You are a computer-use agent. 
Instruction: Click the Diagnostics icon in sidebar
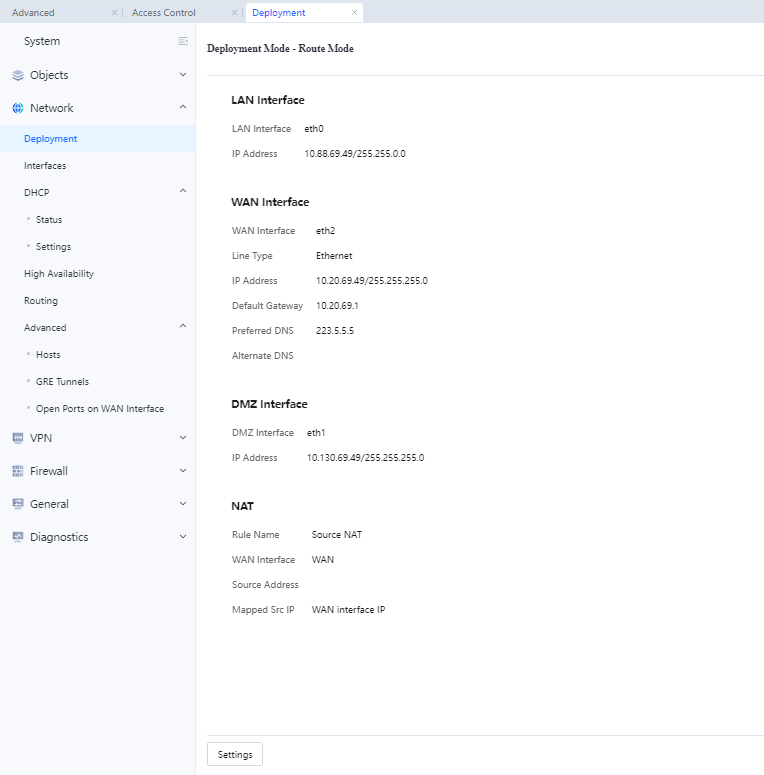tap(18, 537)
